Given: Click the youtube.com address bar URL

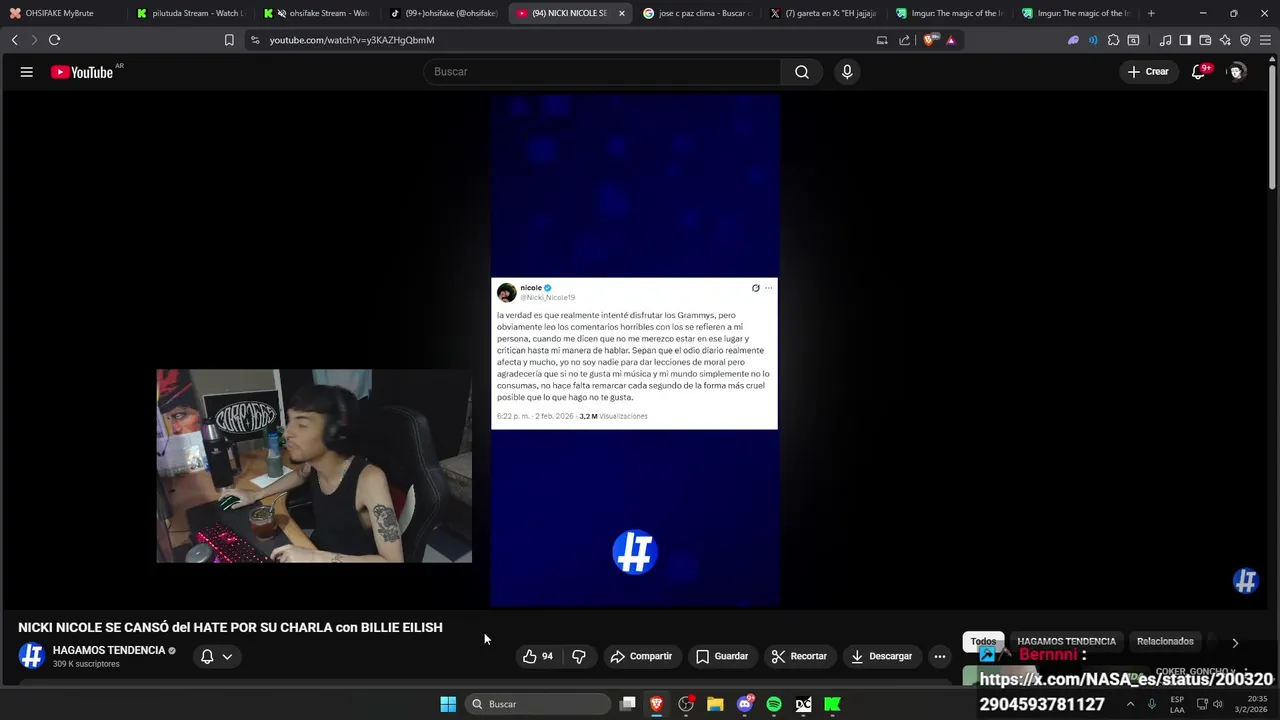Looking at the screenshot, I should [352, 40].
